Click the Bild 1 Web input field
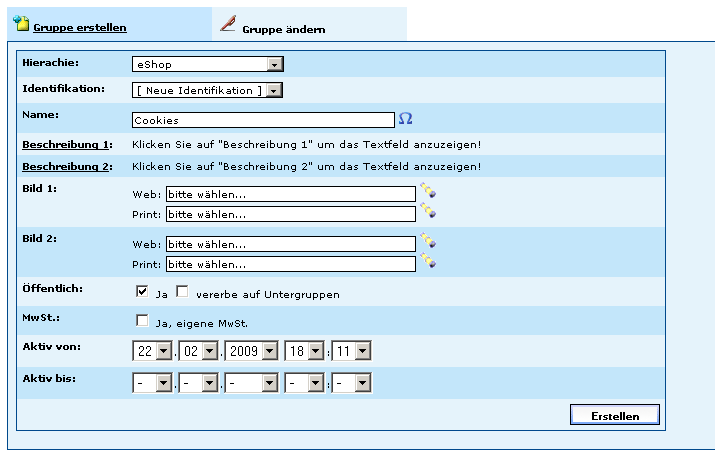This screenshot has width=715, height=455. point(291,194)
